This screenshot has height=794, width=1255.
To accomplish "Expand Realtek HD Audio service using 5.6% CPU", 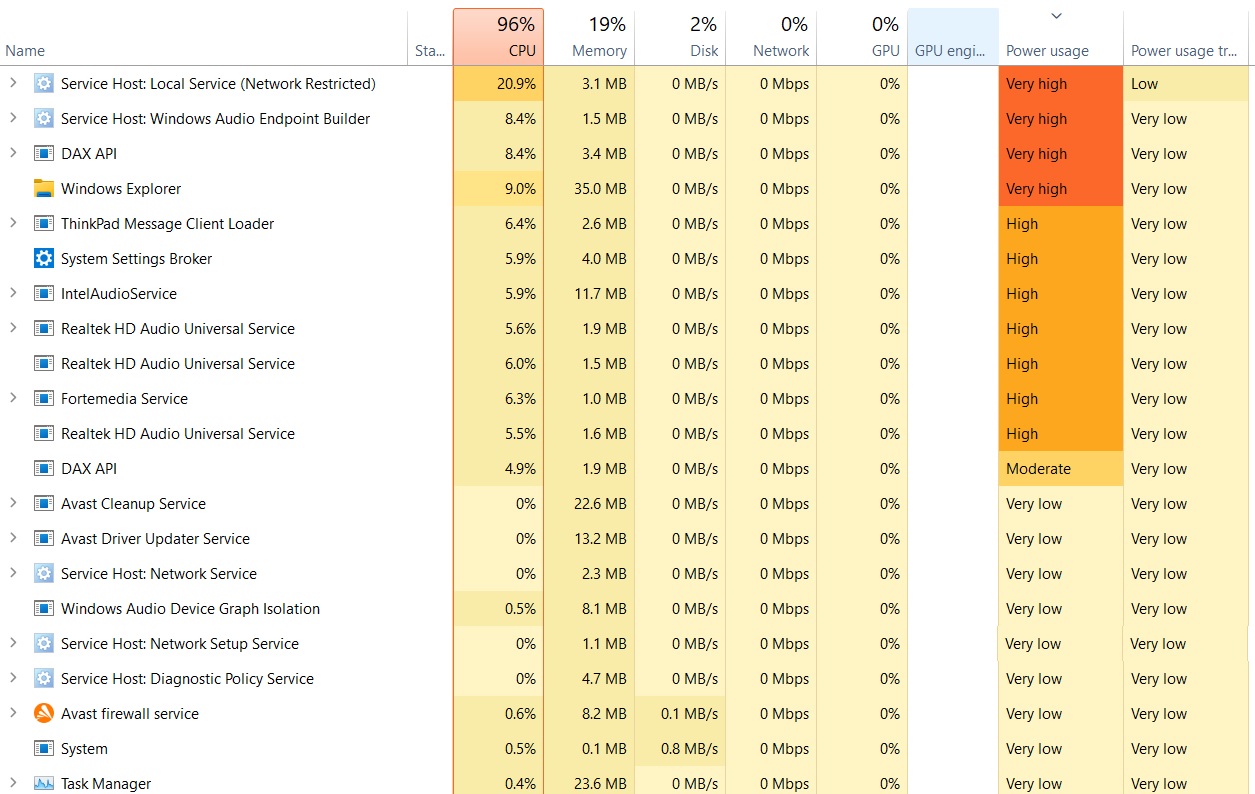I will (x=13, y=328).
